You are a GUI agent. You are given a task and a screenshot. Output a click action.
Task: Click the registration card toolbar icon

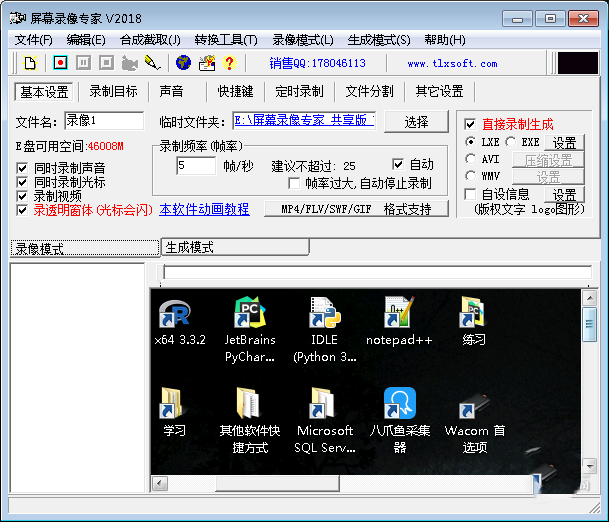pos(207,63)
